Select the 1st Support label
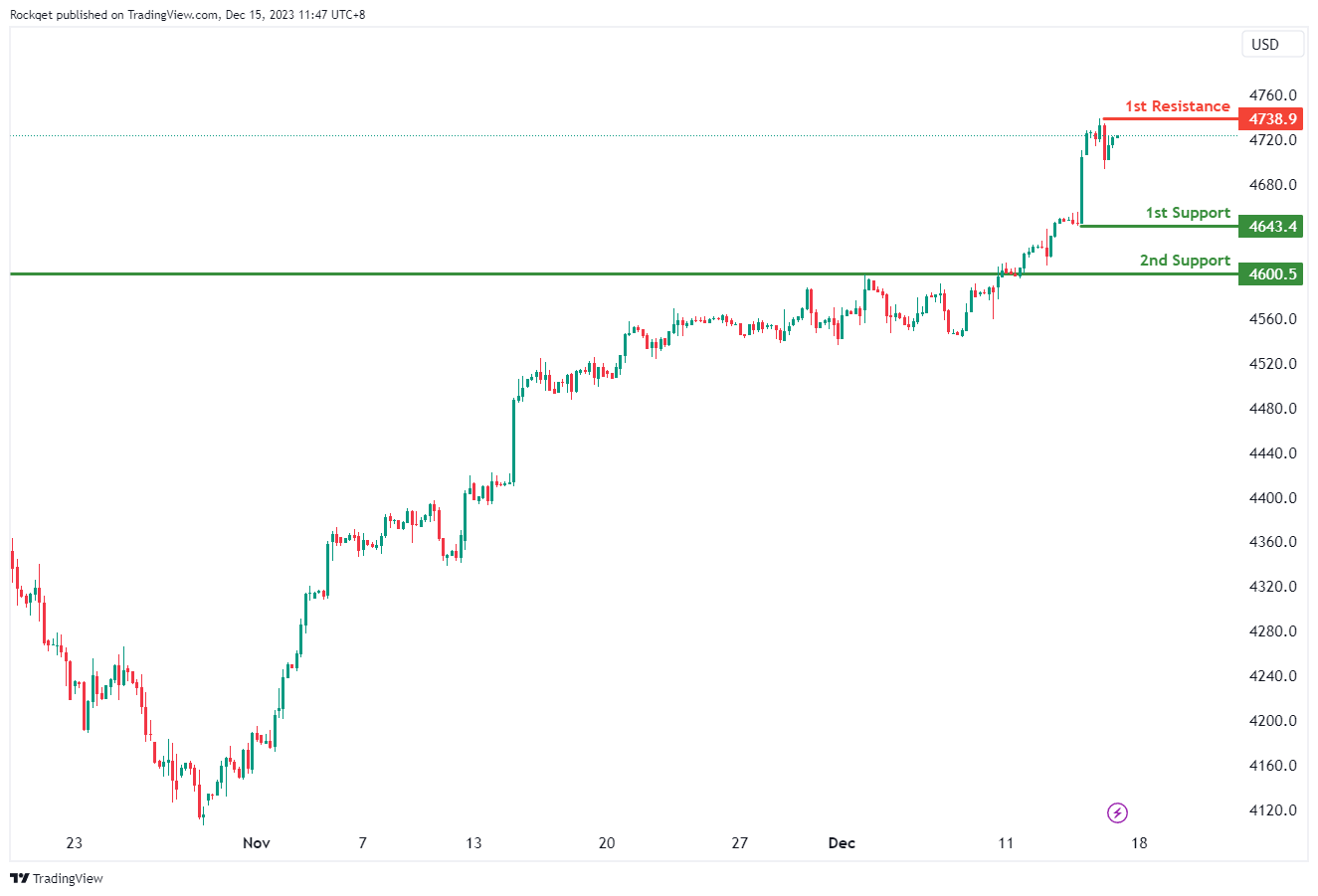1318x896 pixels. coord(1187,213)
